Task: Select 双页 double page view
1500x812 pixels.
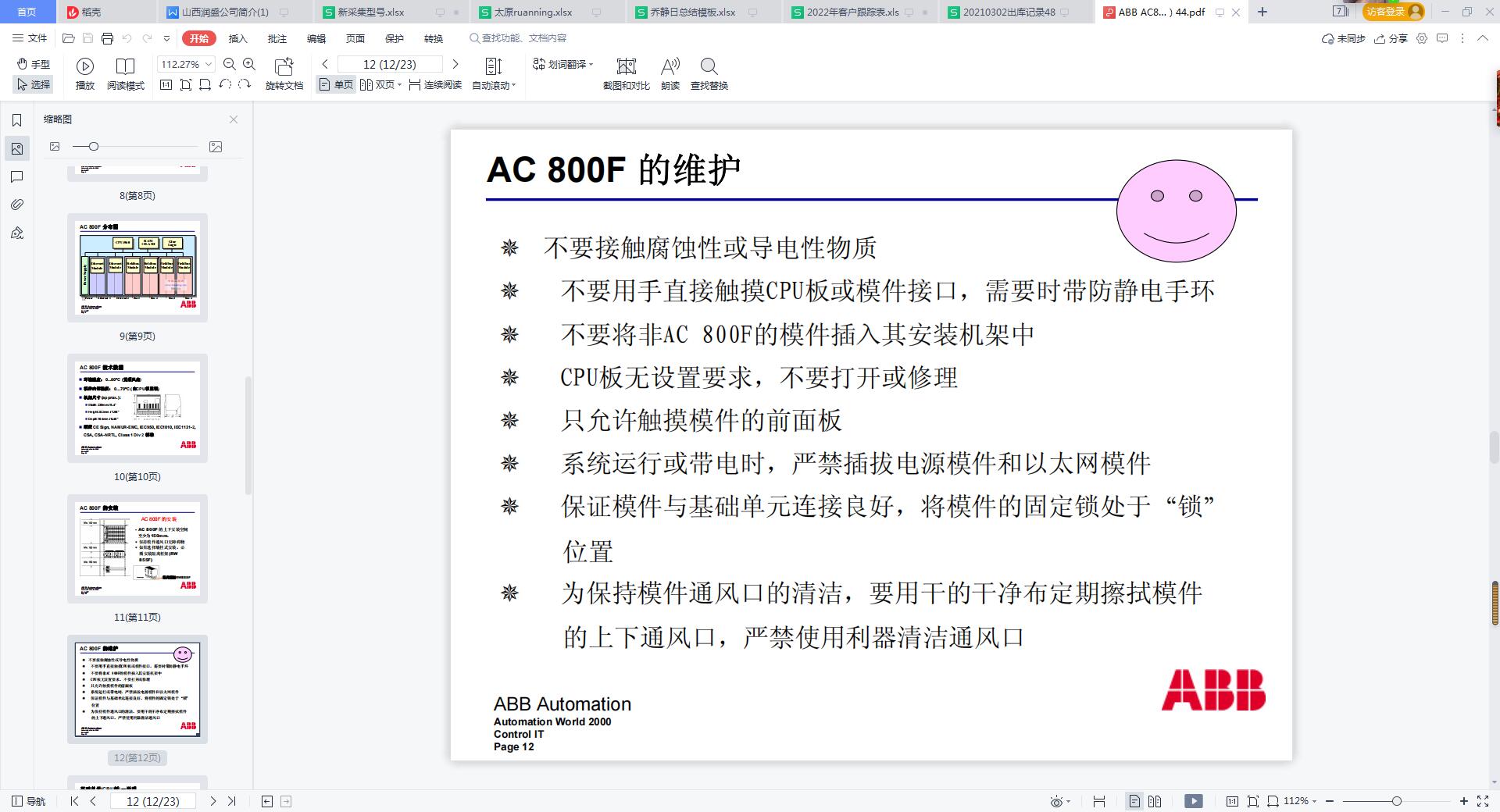Action: [x=377, y=84]
